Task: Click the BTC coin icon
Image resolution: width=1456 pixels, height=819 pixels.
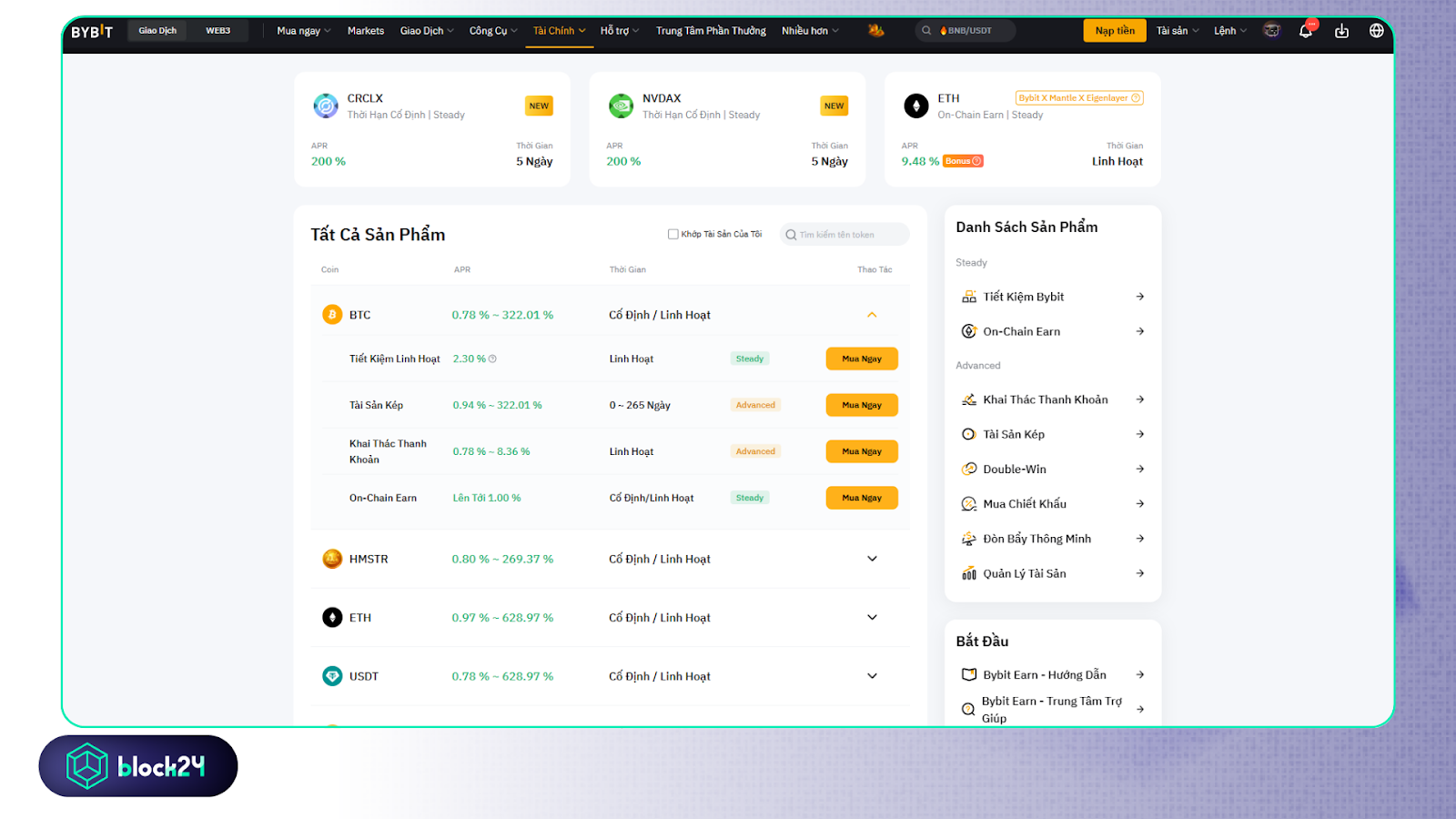Action: [x=332, y=315]
